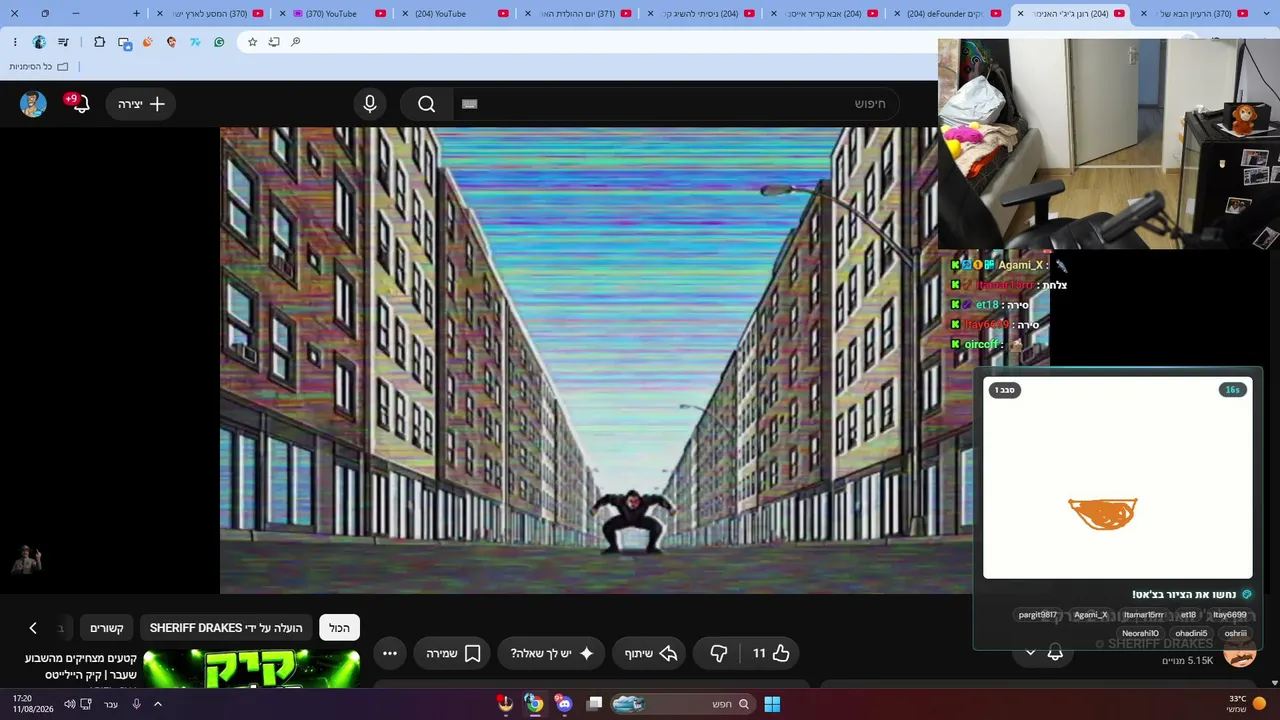Switch to the אבא קריר אייס tab
This screenshot has height=720, width=1280.
coord(824,13)
